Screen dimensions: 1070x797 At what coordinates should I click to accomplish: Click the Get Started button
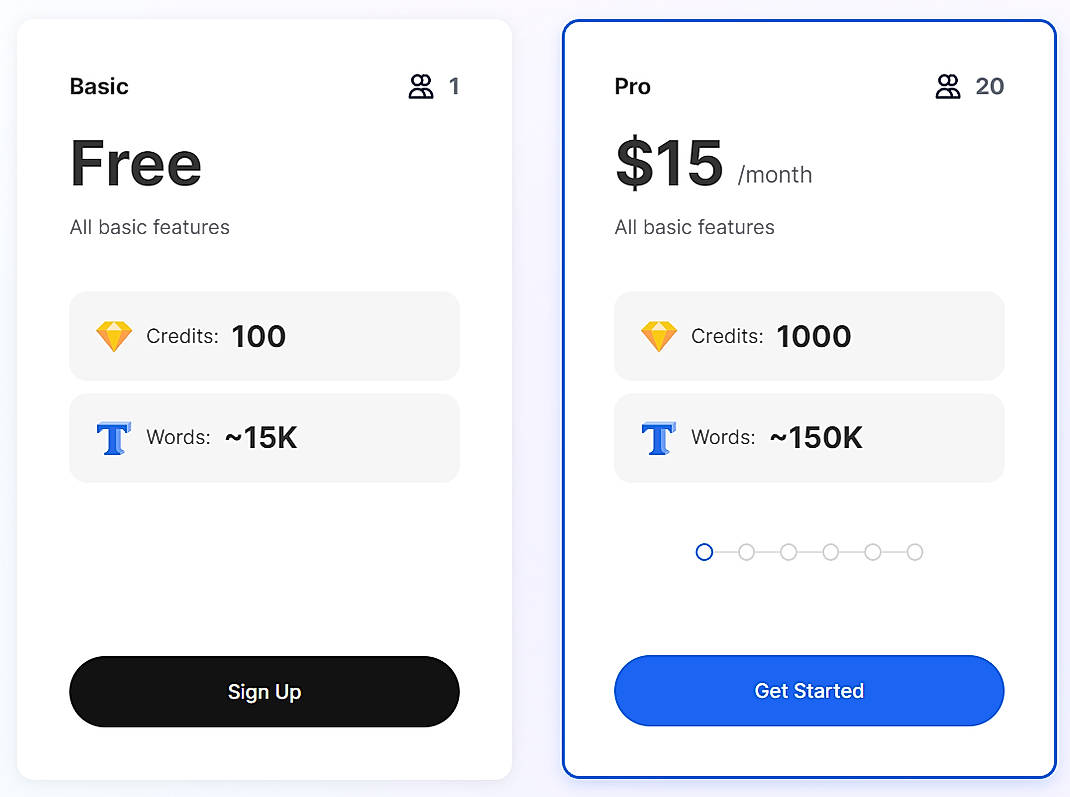point(808,690)
